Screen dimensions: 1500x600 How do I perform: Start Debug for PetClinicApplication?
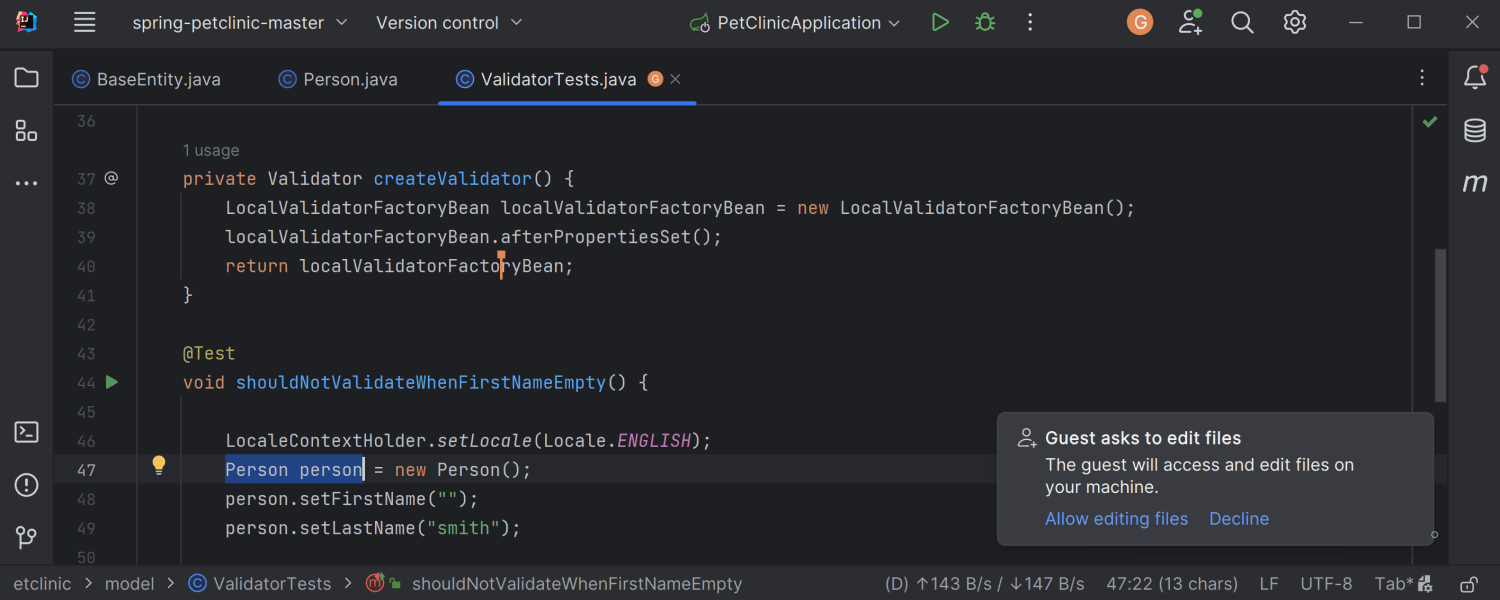tap(984, 22)
